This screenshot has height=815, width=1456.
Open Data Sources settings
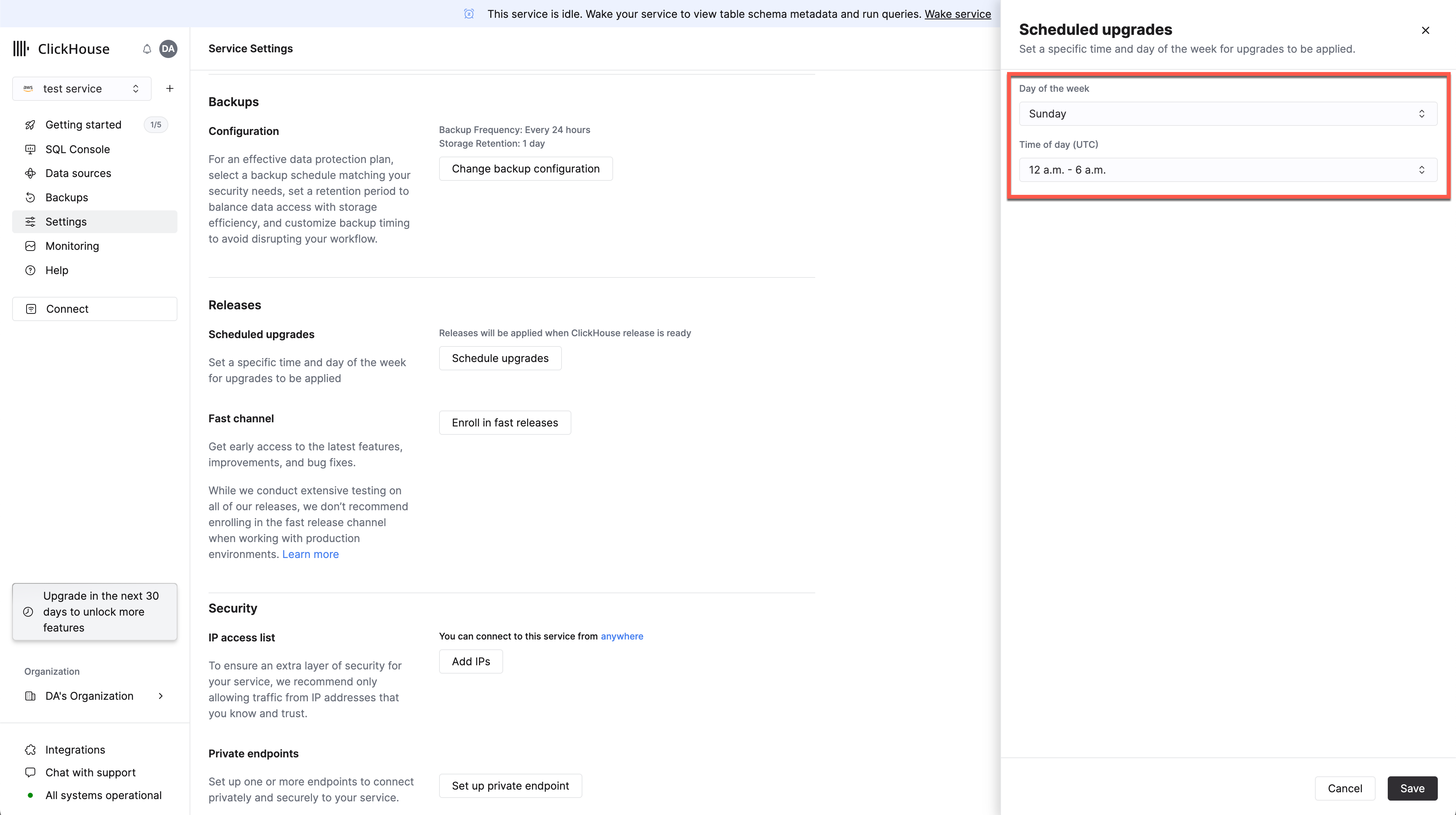pos(78,173)
